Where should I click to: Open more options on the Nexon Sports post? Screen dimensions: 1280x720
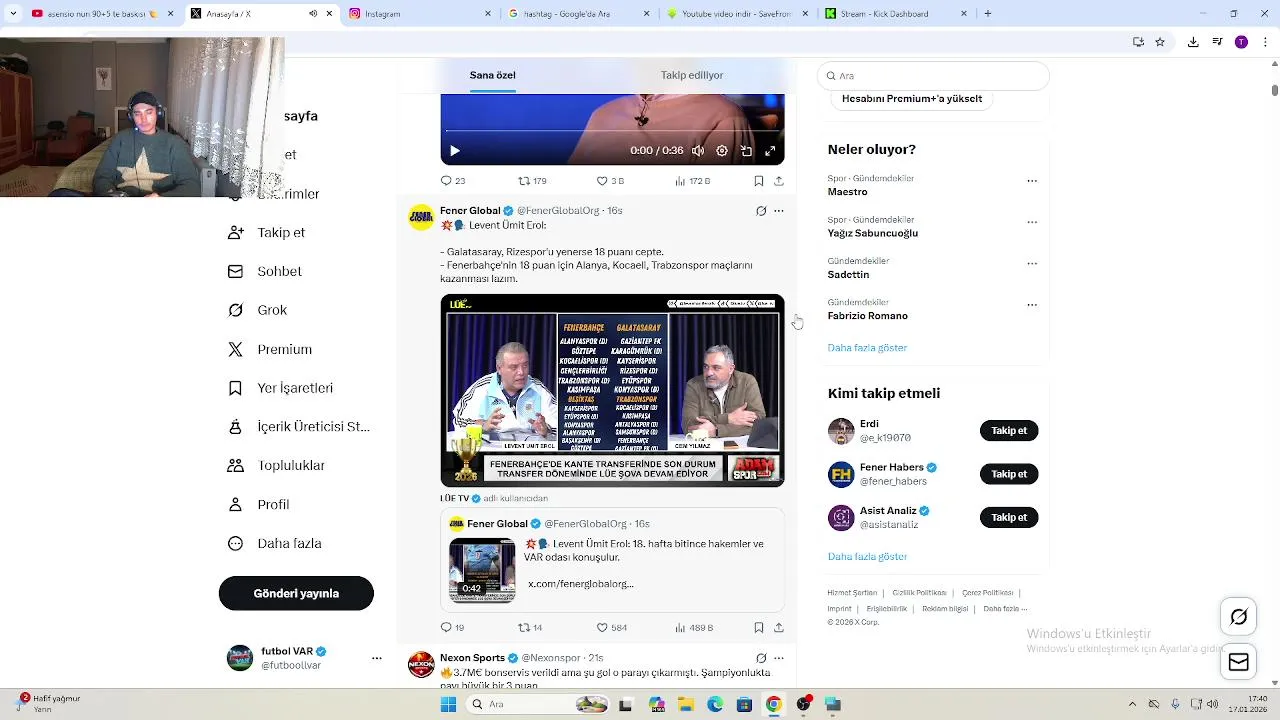point(779,658)
